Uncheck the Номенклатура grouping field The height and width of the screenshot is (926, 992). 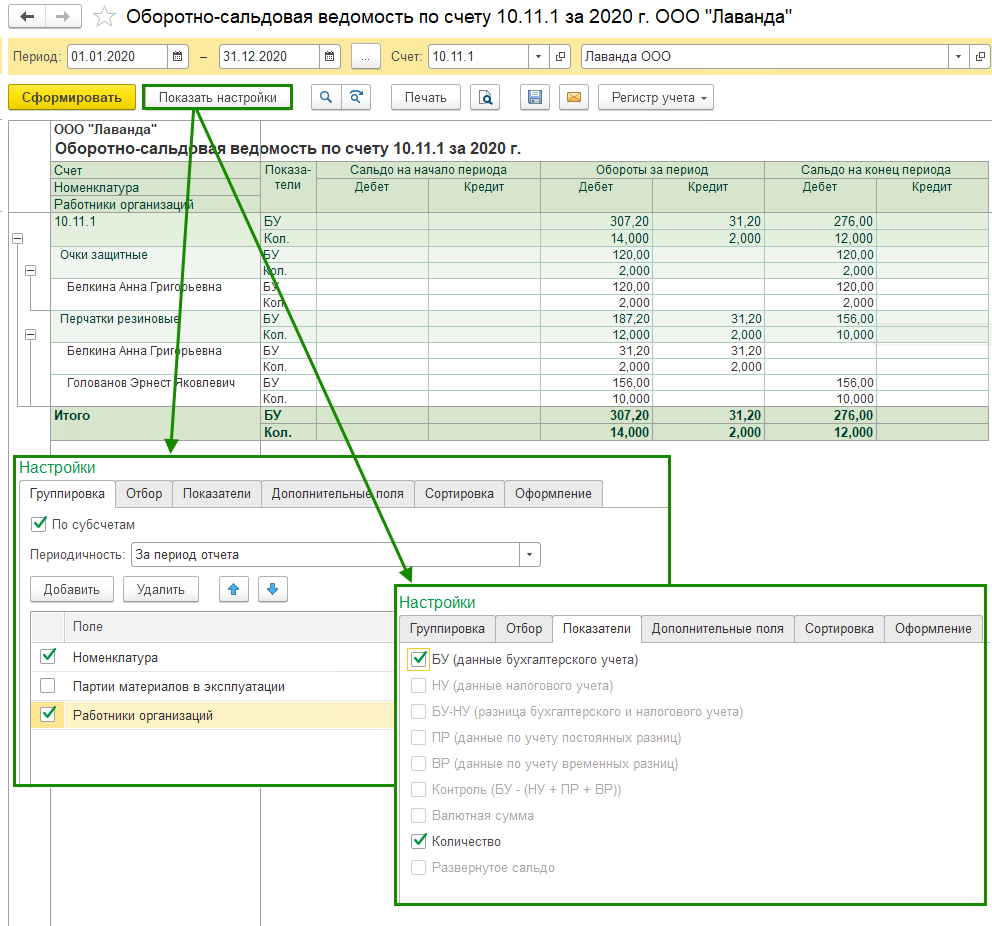48,657
